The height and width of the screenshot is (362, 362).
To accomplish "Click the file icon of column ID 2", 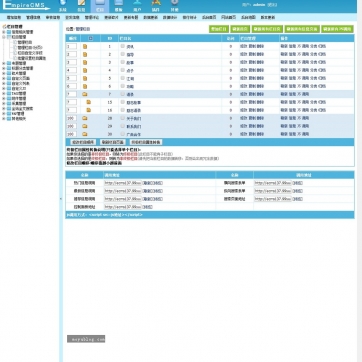I will coord(85,54).
